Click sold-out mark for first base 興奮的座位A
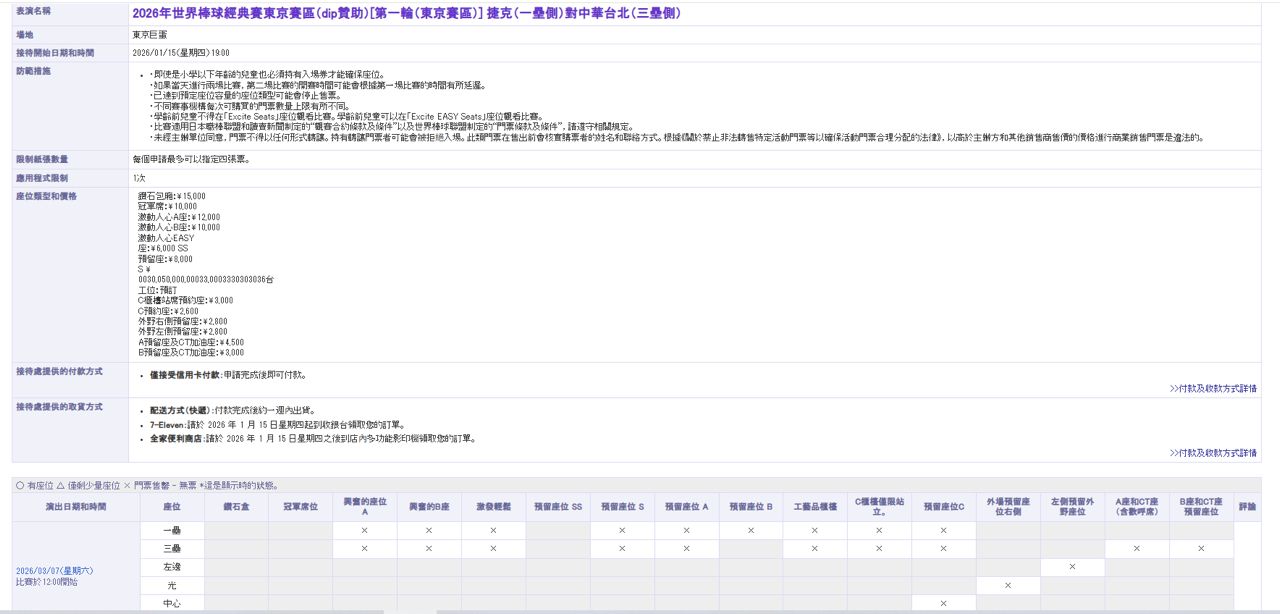Image resolution: width=1280 pixels, height=614 pixels. coord(364,531)
